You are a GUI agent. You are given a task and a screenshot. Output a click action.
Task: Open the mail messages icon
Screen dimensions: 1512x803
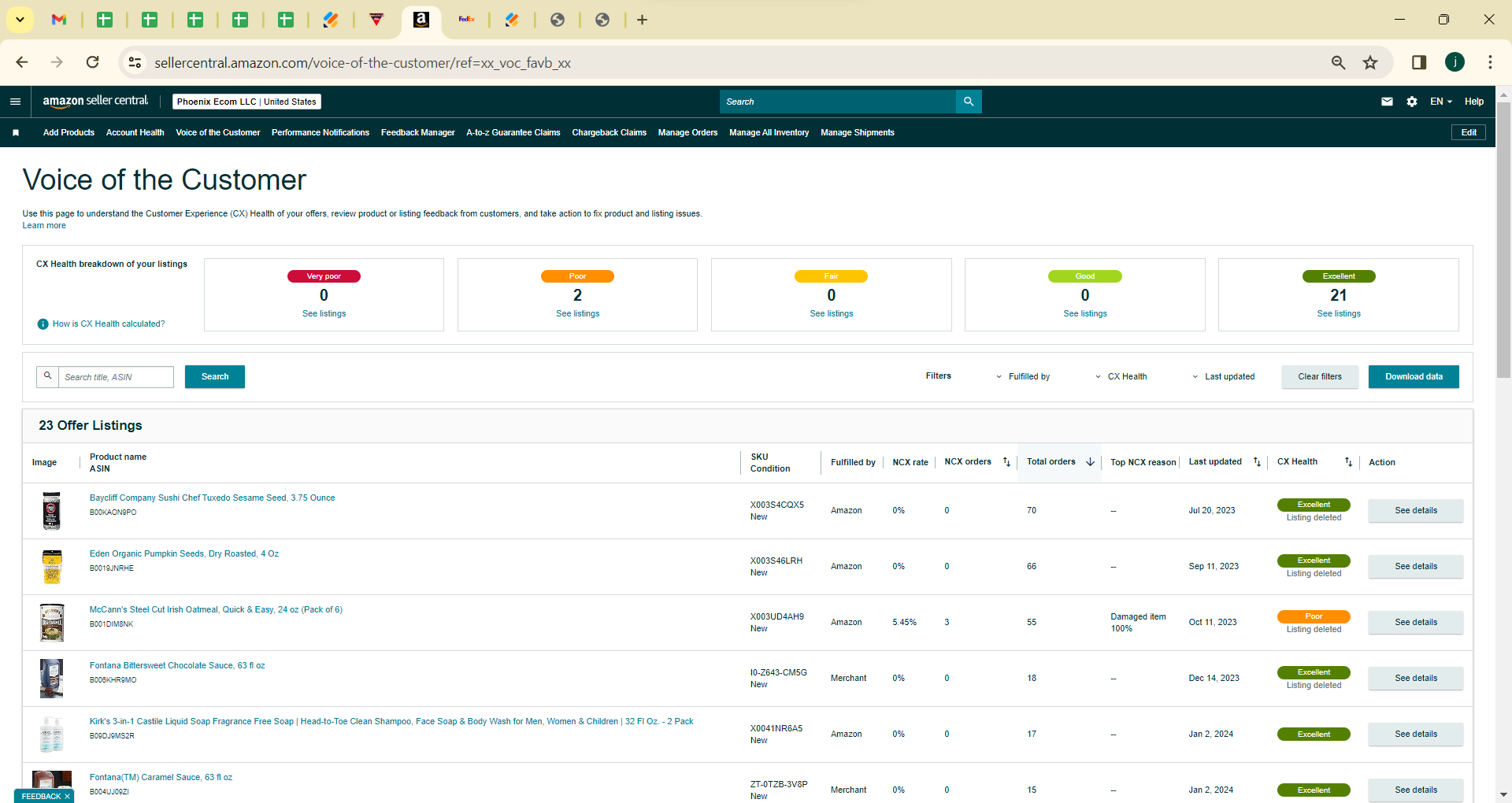click(x=1387, y=102)
